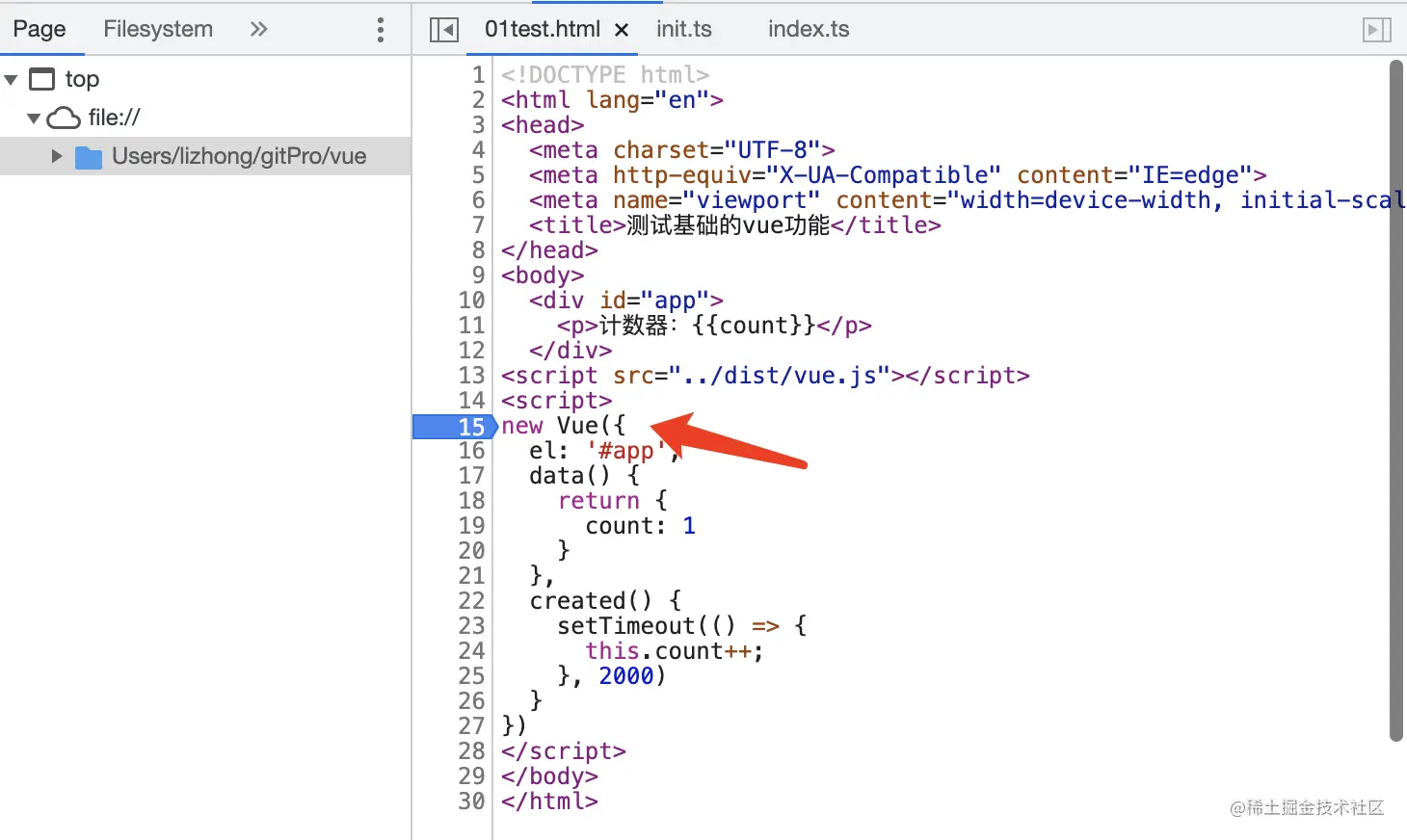Set a breakpoint on line 17
Viewport: 1407px width, 840px height.
[471, 476]
